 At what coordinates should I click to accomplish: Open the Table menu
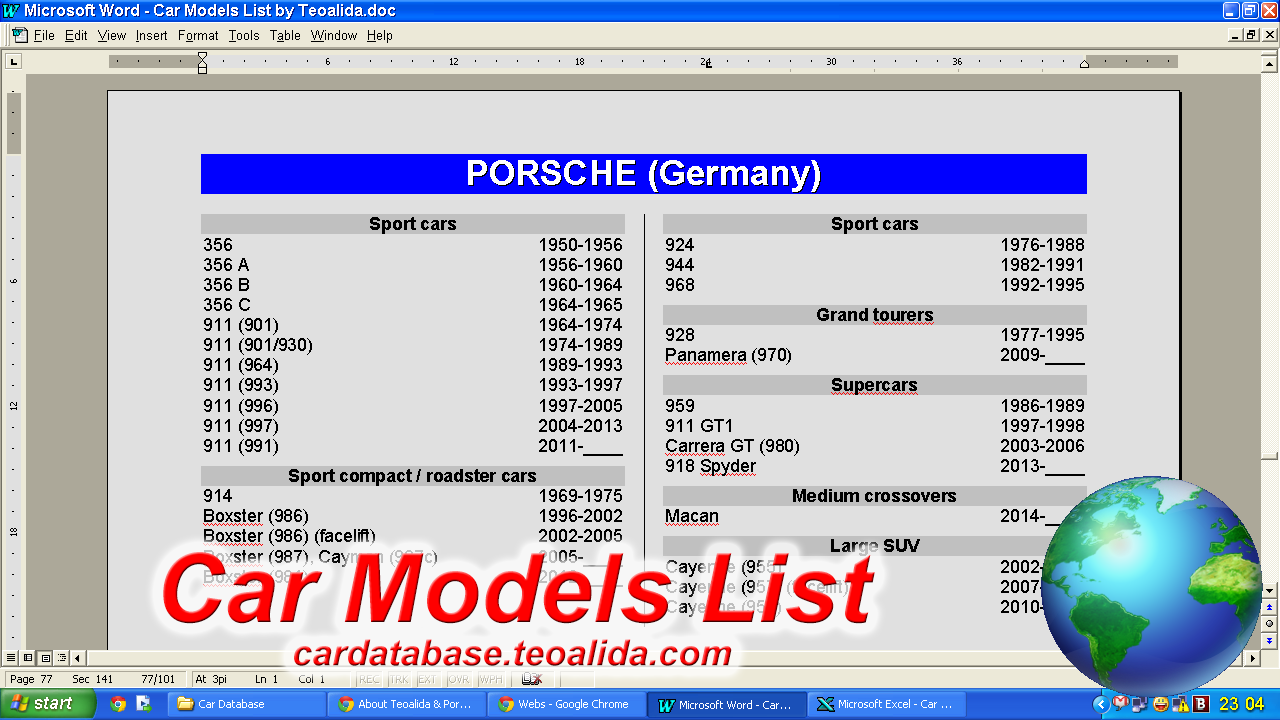coord(285,35)
